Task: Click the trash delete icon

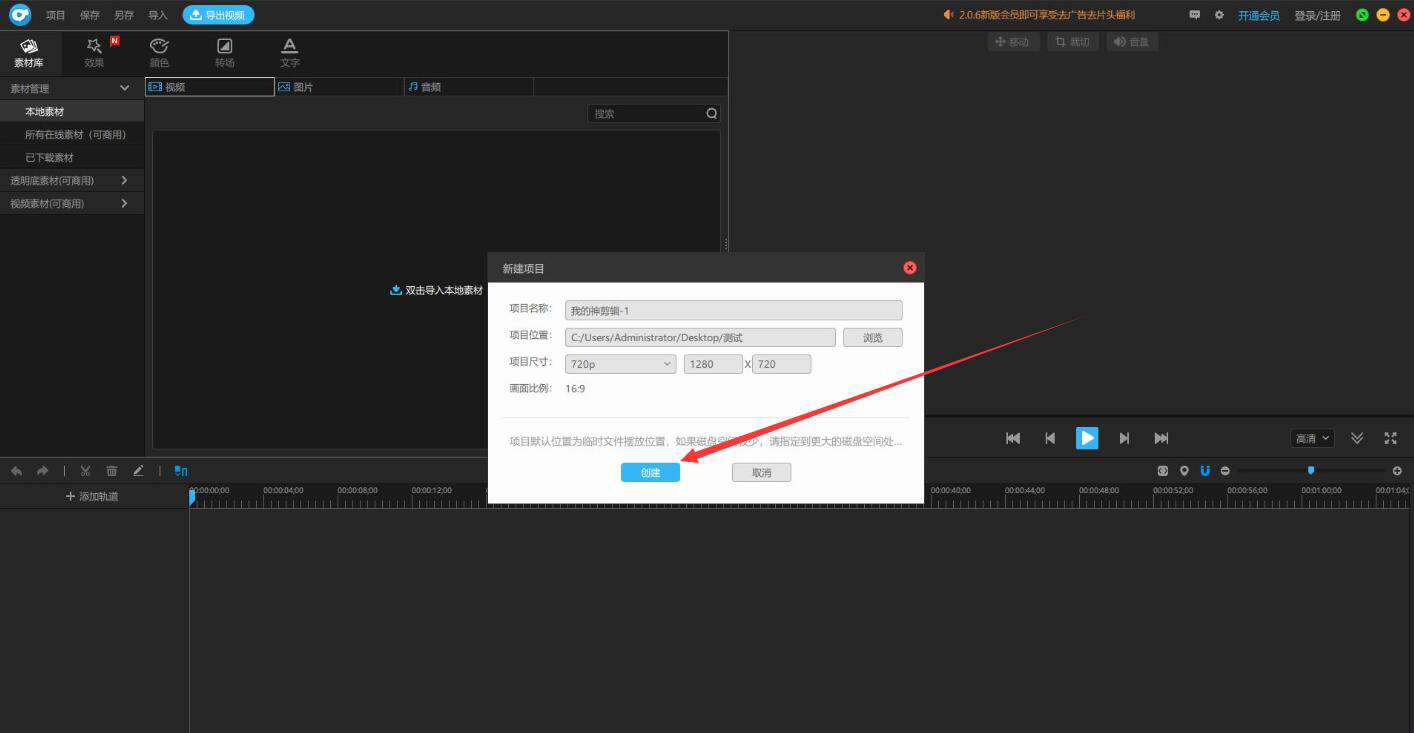Action: pos(112,470)
